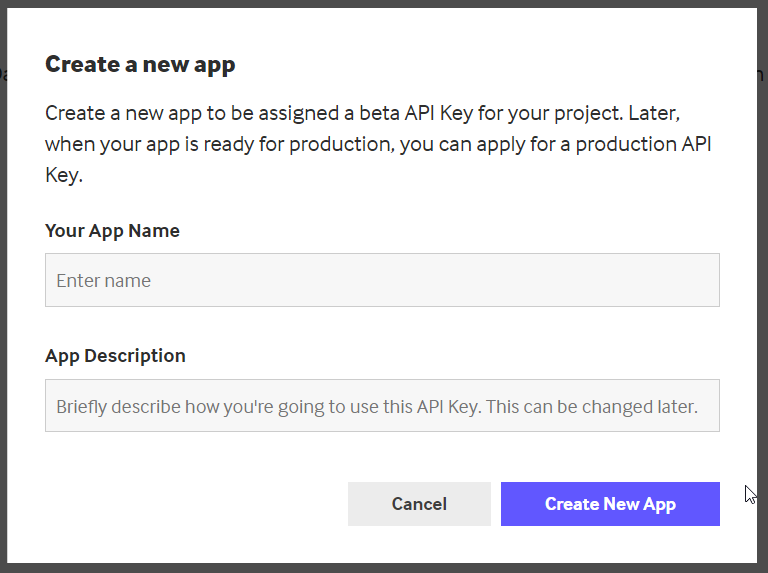Image resolution: width=768 pixels, height=573 pixels.
Task: Click the Your App Name input field
Action: tap(382, 280)
